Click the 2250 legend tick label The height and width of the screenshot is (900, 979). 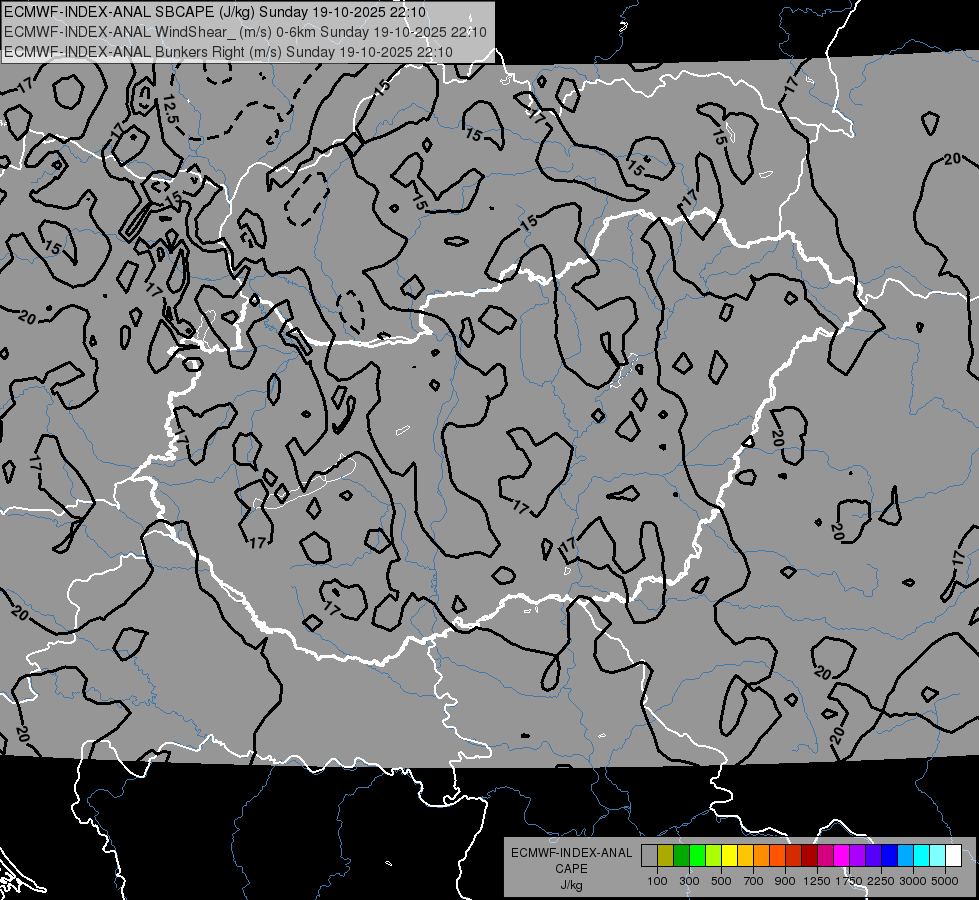click(x=880, y=881)
